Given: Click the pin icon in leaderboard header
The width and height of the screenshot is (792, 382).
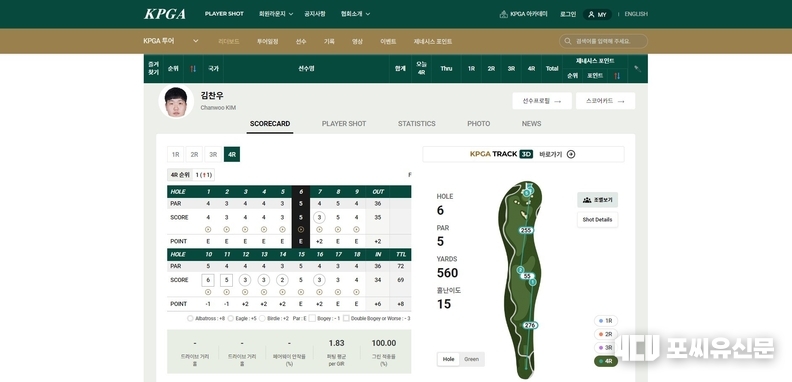Looking at the screenshot, I should point(637,69).
